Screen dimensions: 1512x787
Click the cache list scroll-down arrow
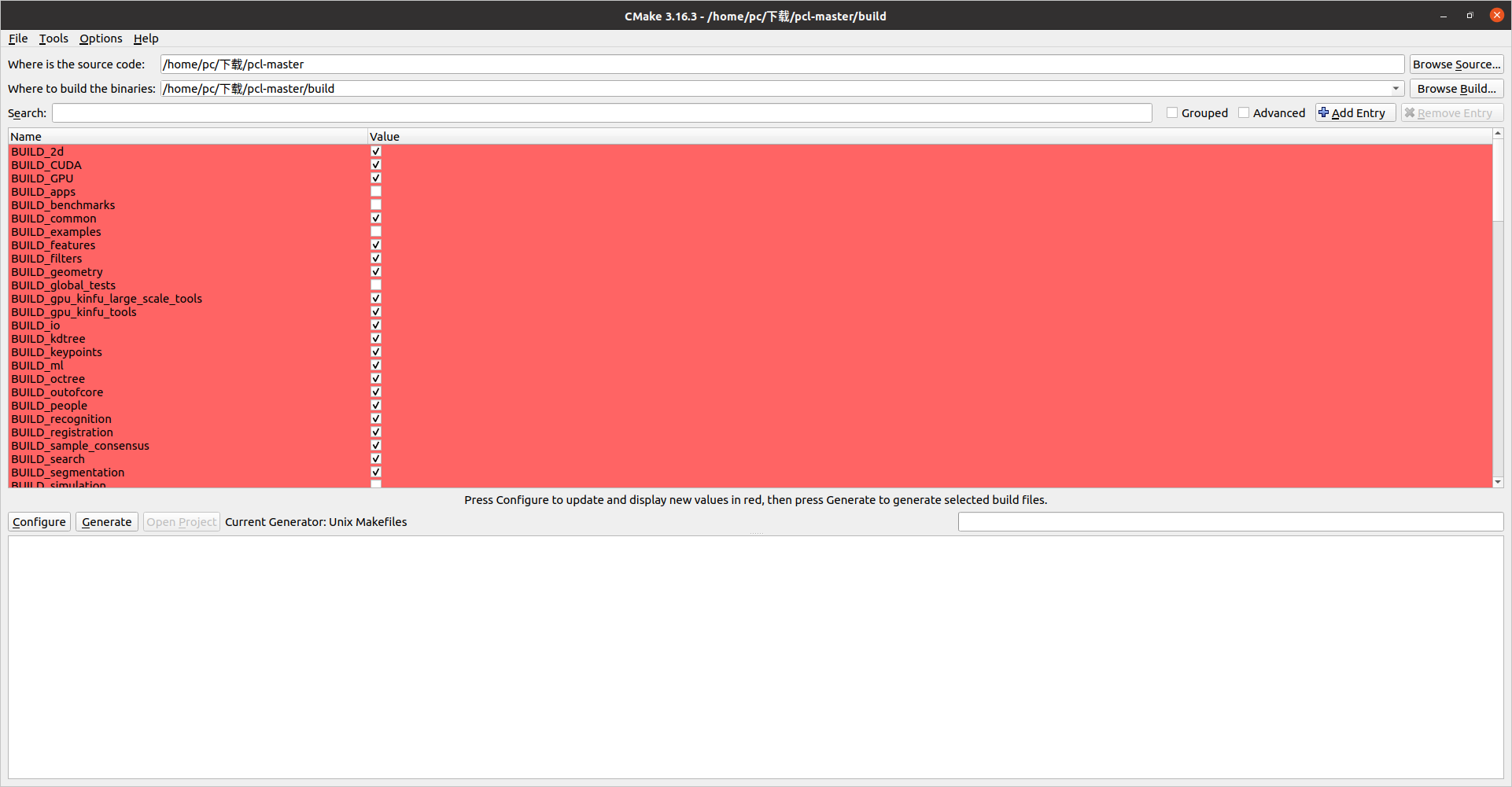click(x=1498, y=482)
